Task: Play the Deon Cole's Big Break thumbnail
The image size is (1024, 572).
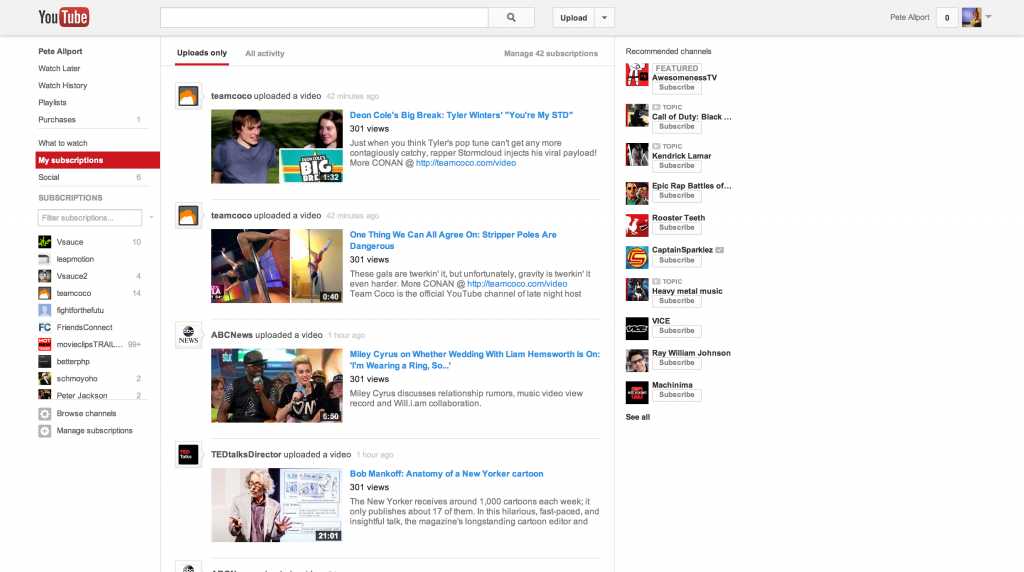Action: pyautogui.click(x=277, y=146)
